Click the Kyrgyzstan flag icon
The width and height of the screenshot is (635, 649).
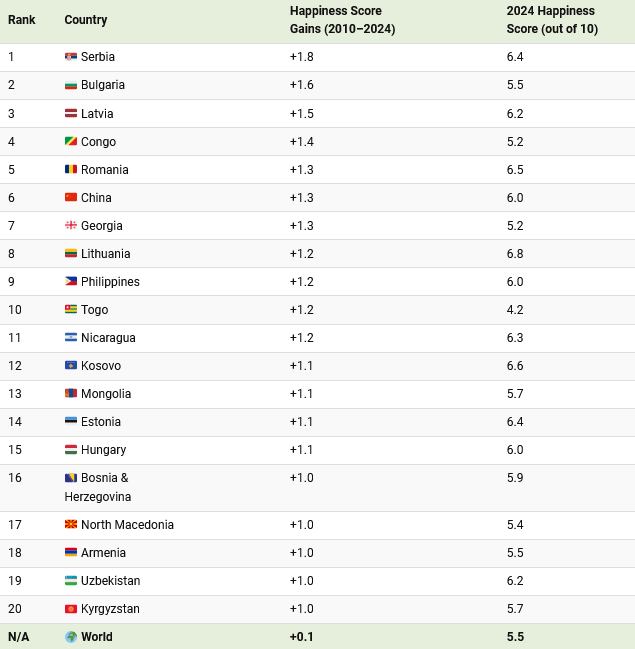click(x=71, y=609)
